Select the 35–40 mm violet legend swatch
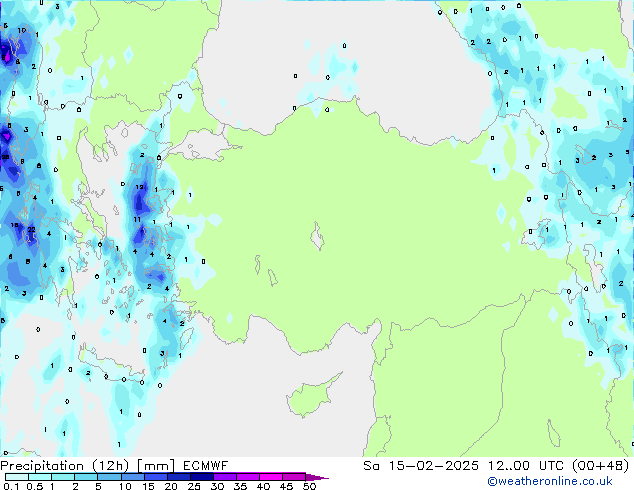Screen dimensions: 634x490 [247, 477]
